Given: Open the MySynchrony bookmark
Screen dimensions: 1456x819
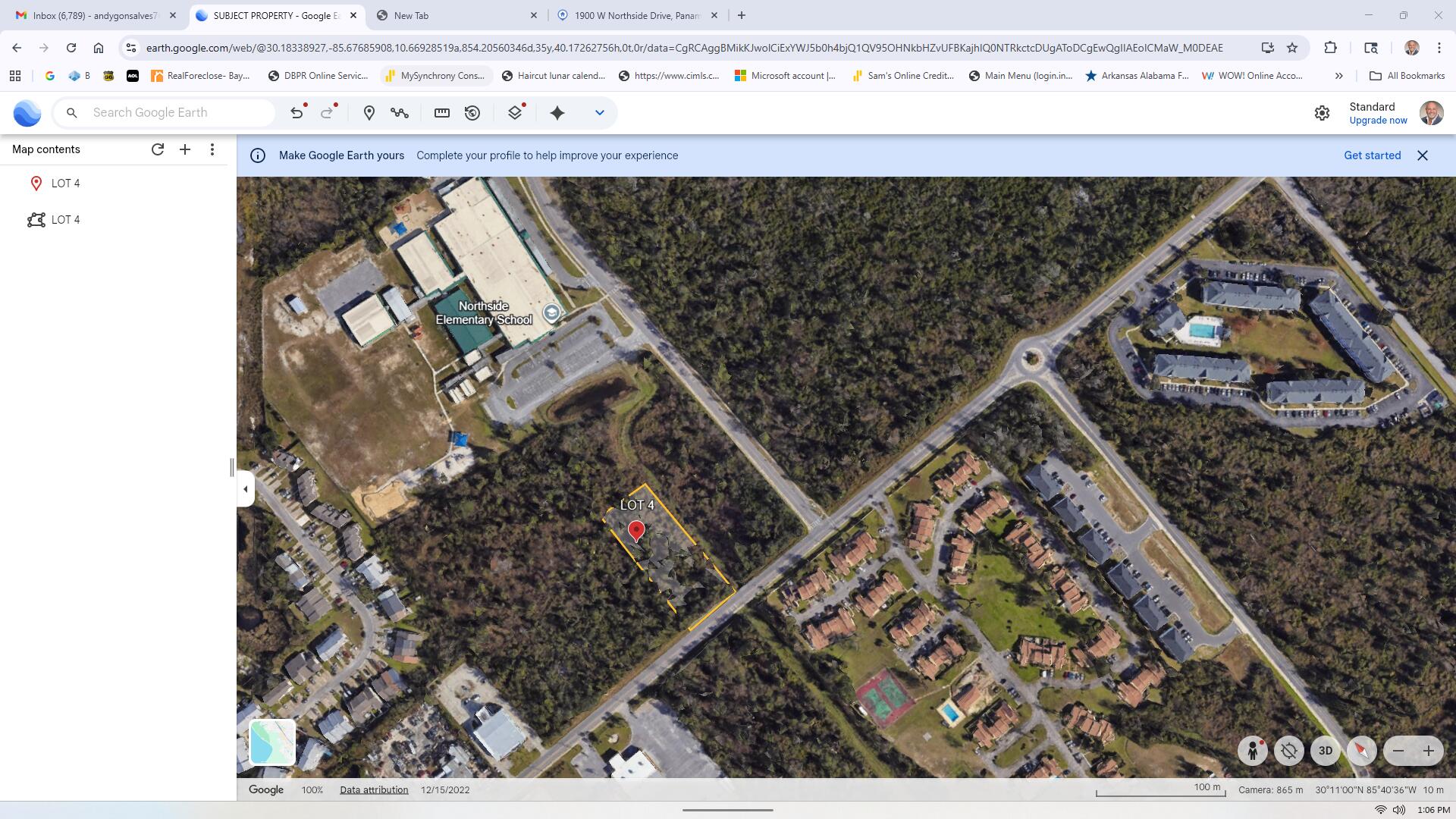Looking at the screenshot, I should point(436,76).
